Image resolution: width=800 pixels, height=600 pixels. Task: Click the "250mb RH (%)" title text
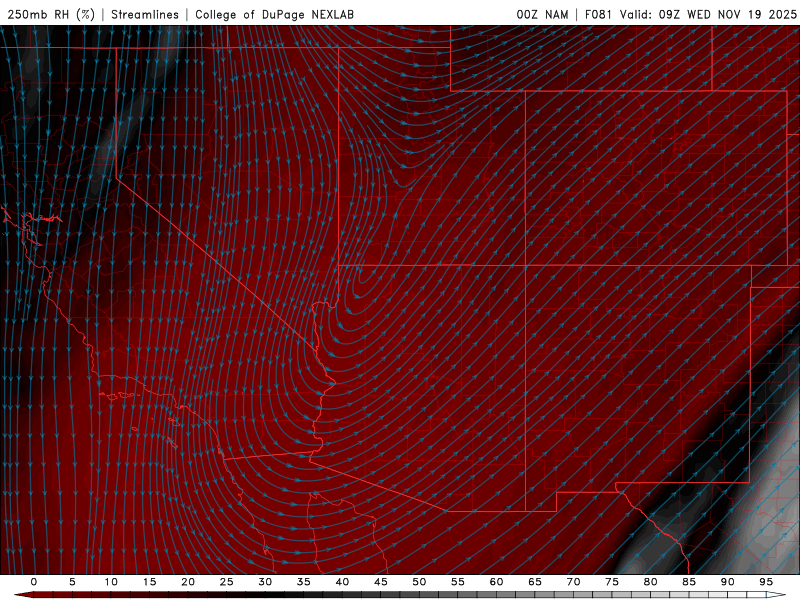pos(51,14)
